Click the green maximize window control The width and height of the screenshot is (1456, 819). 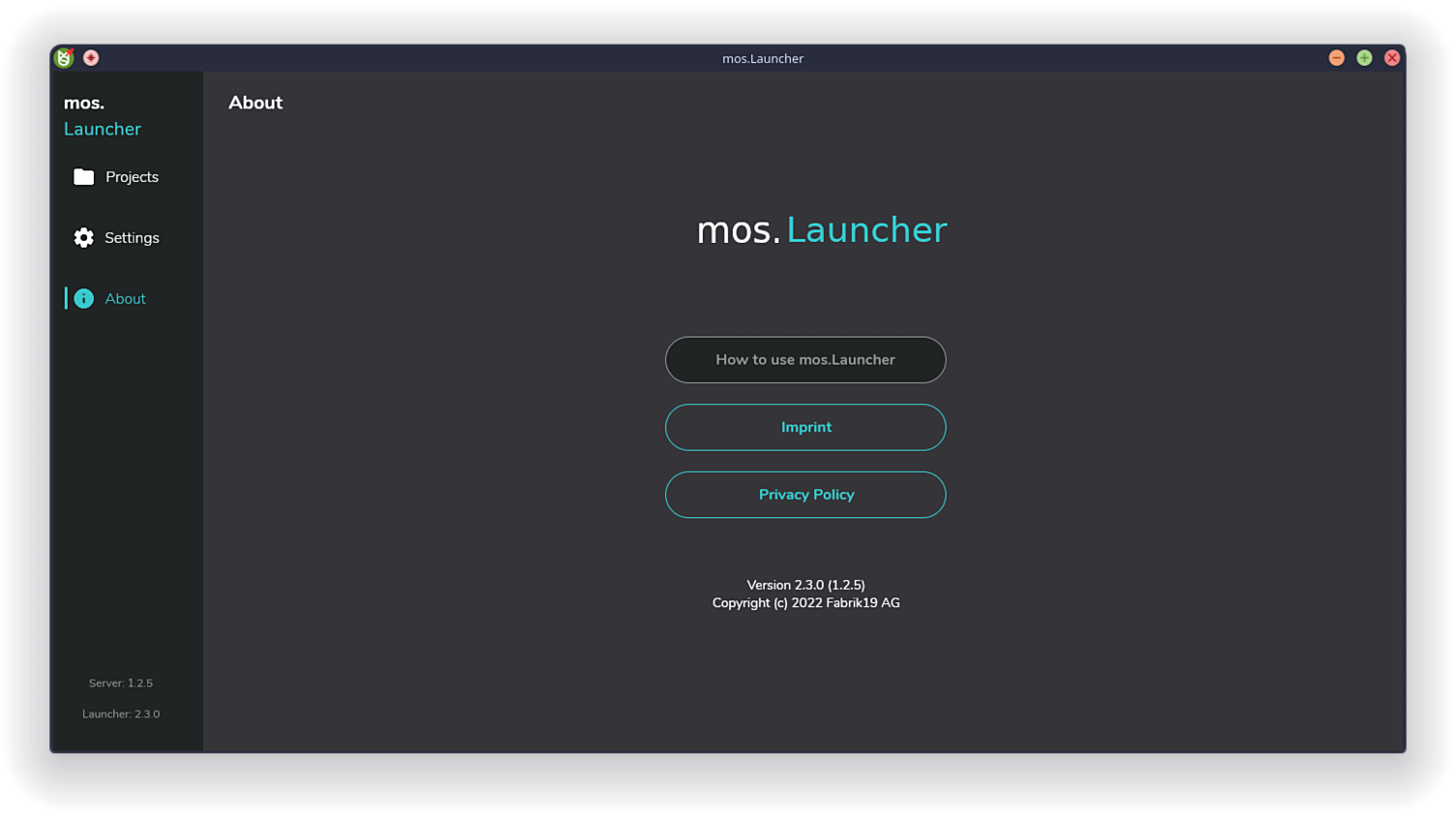(x=1364, y=57)
